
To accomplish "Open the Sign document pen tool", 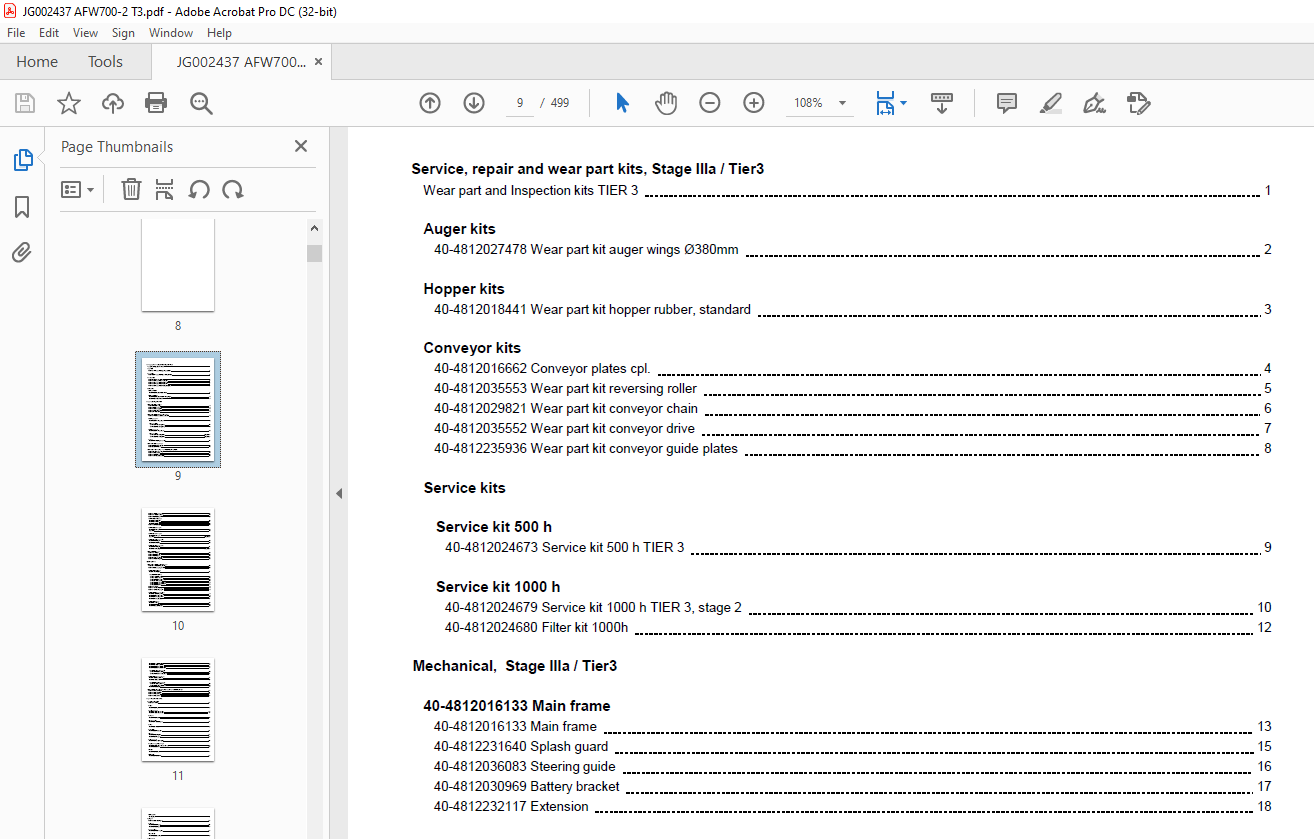I will pyautogui.click(x=1094, y=103).
